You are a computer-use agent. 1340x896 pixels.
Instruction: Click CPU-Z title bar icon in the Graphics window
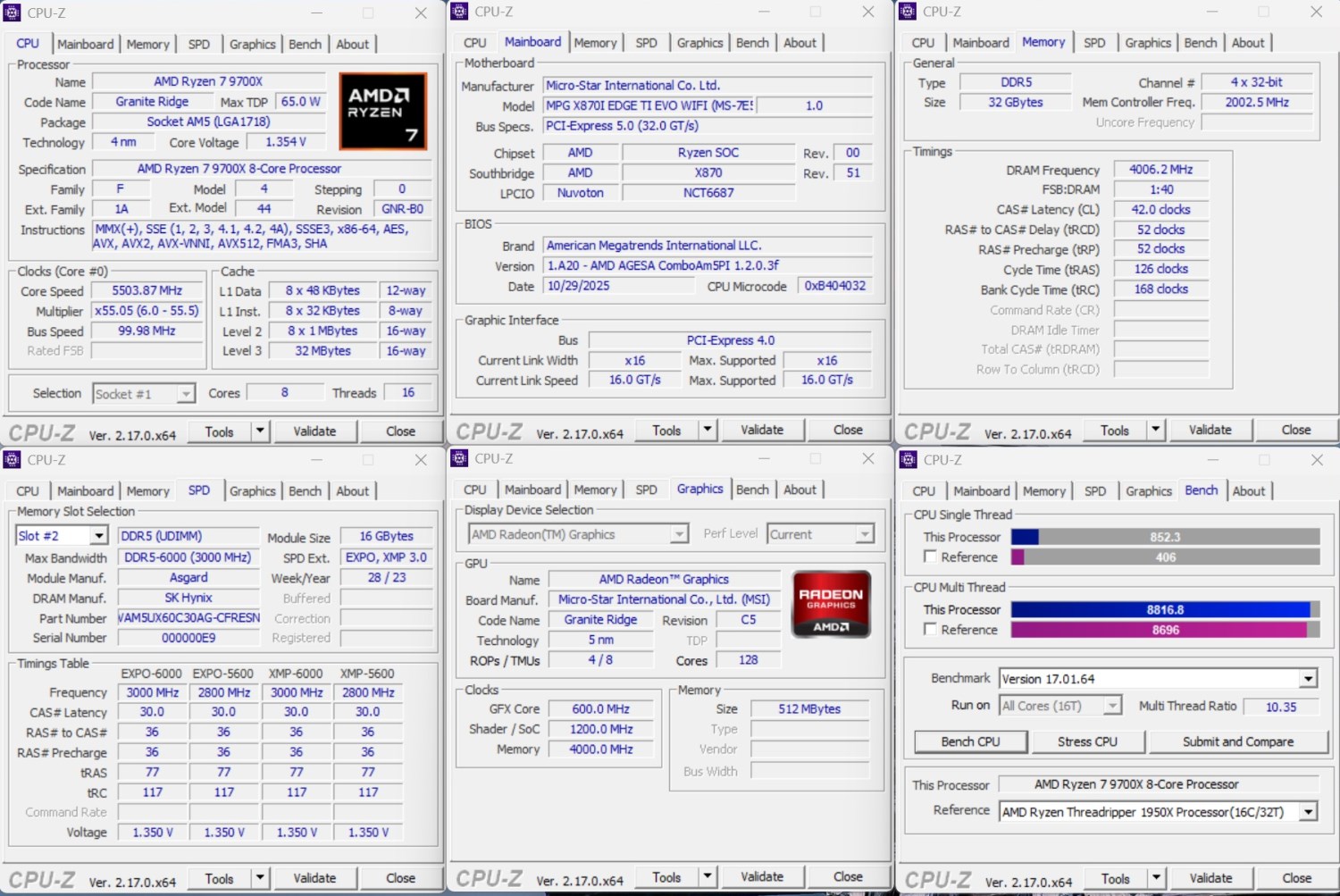pyautogui.click(x=460, y=458)
